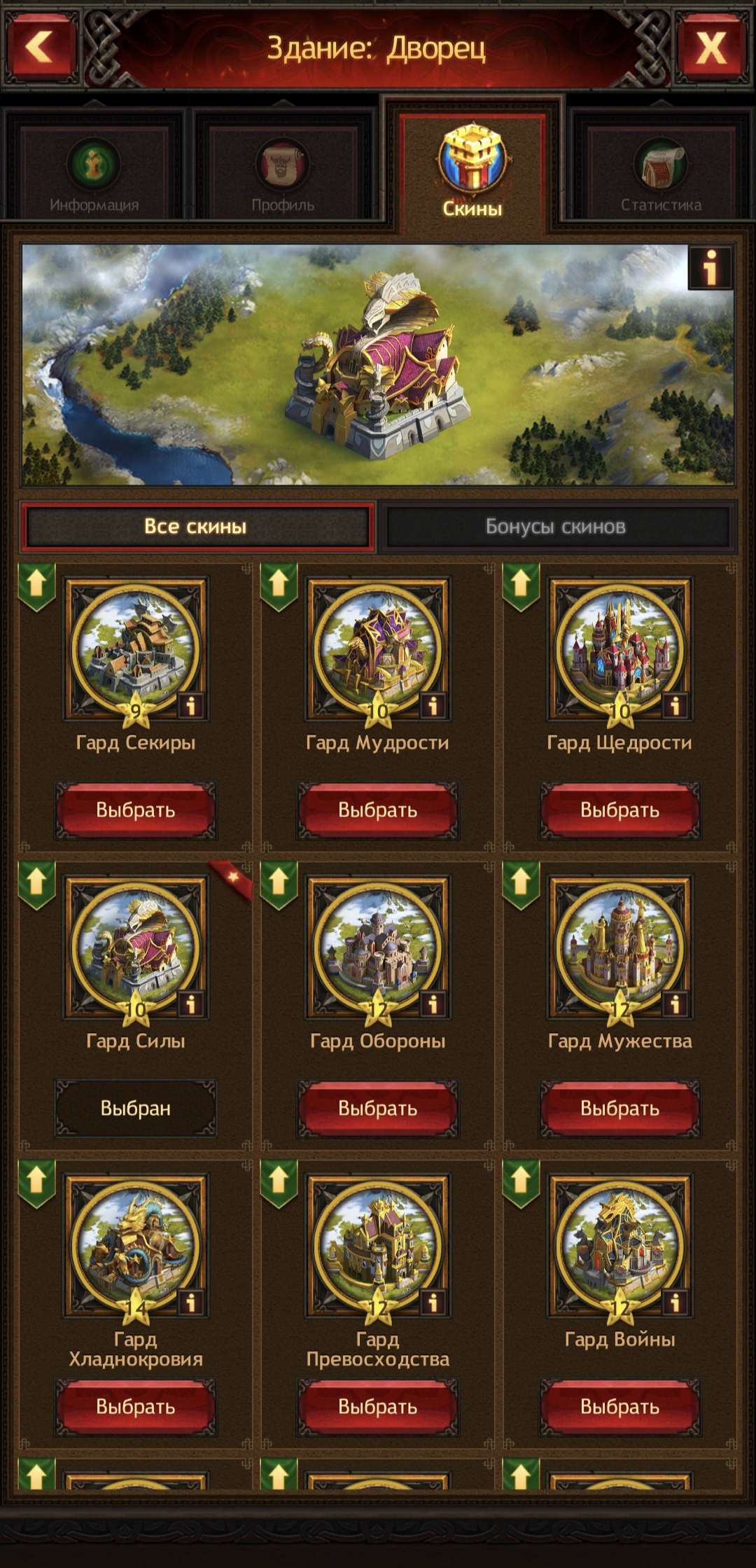Image resolution: width=756 pixels, height=1568 pixels.
Task: Tap green upgrade arrow on Гард Щедрости
Action: (x=521, y=585)
